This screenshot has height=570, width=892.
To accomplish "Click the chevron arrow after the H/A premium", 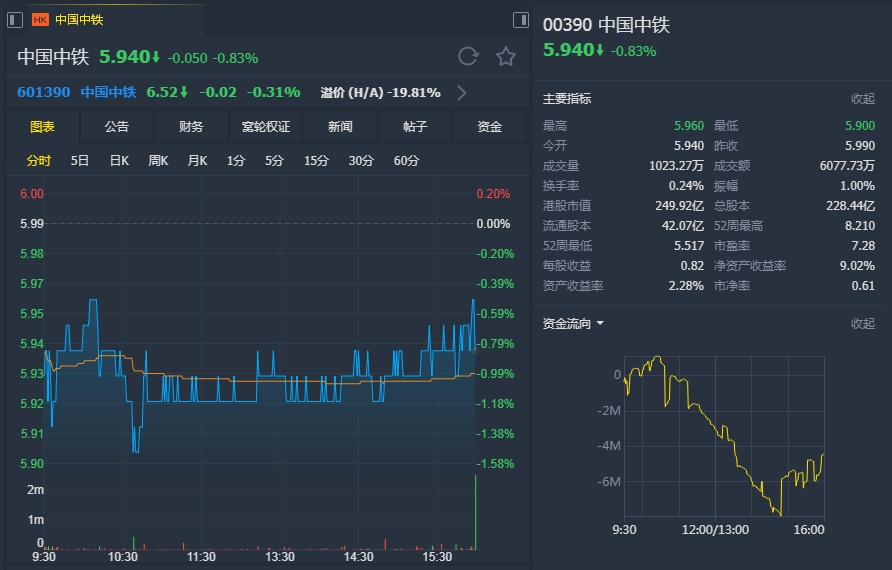I will click(461, 93).
